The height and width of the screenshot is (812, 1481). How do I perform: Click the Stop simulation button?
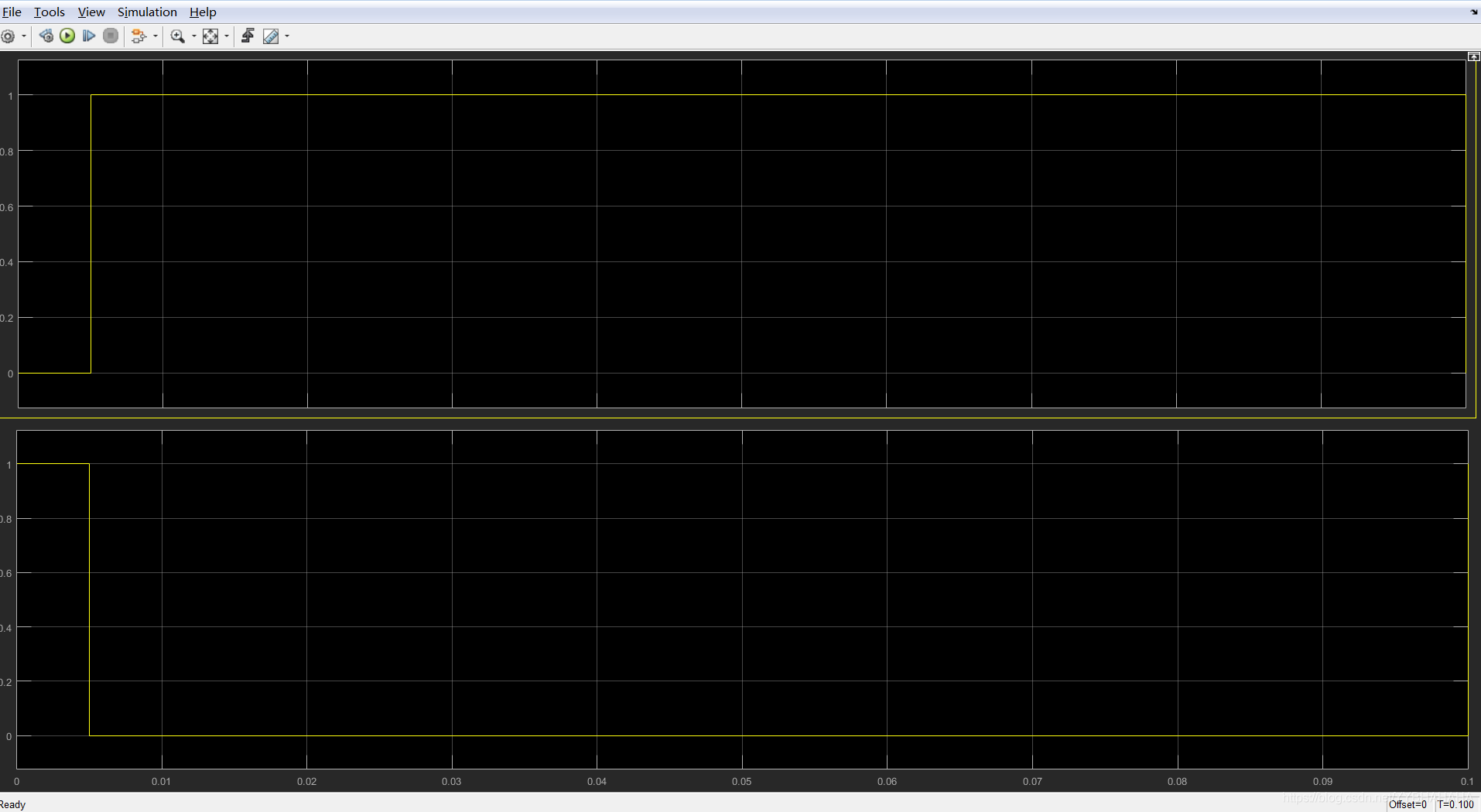click(x=111, y=36)
